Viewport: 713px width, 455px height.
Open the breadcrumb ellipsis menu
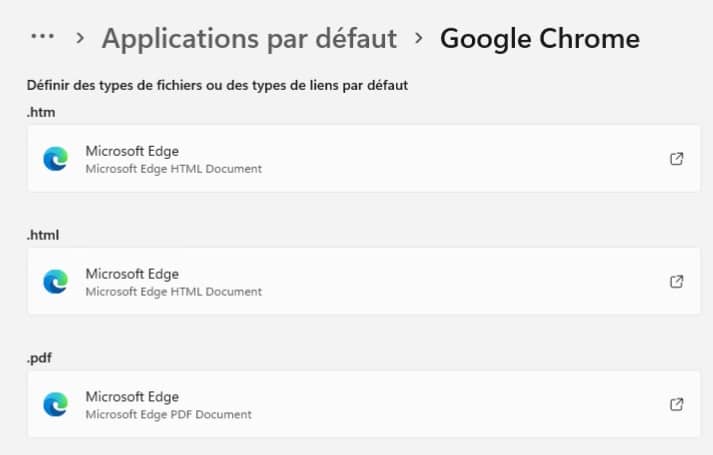pyautogui.click(x=41, y=37)
